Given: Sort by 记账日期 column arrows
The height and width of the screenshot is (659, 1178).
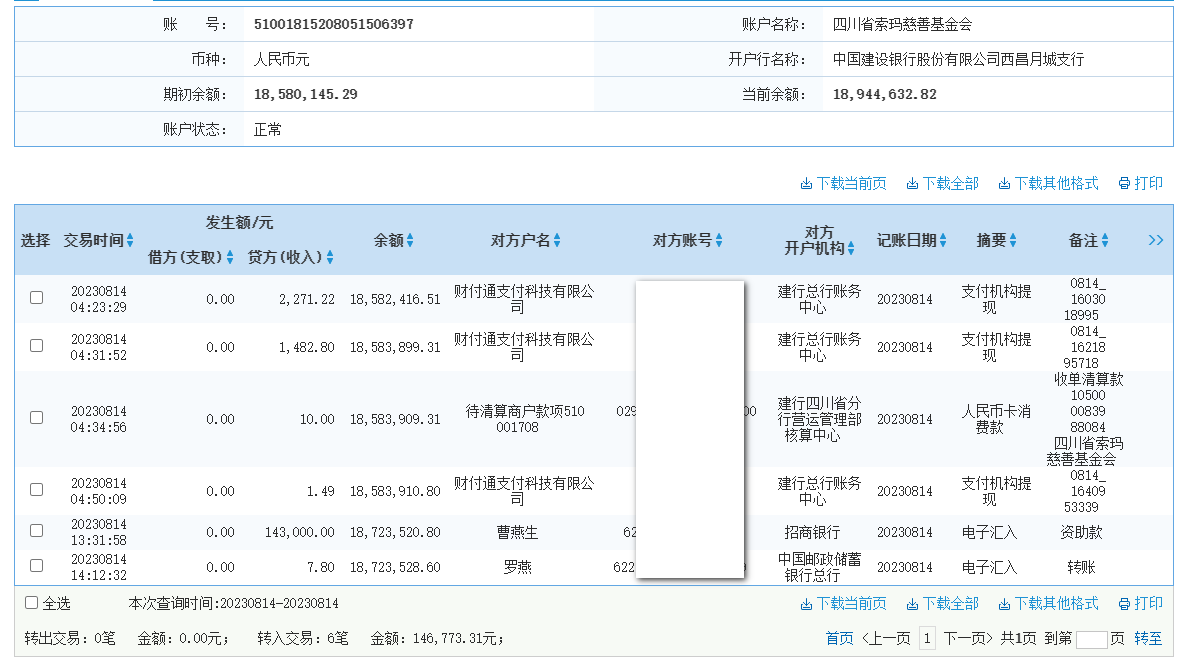Looking at the screenshot, I should 943,240.
